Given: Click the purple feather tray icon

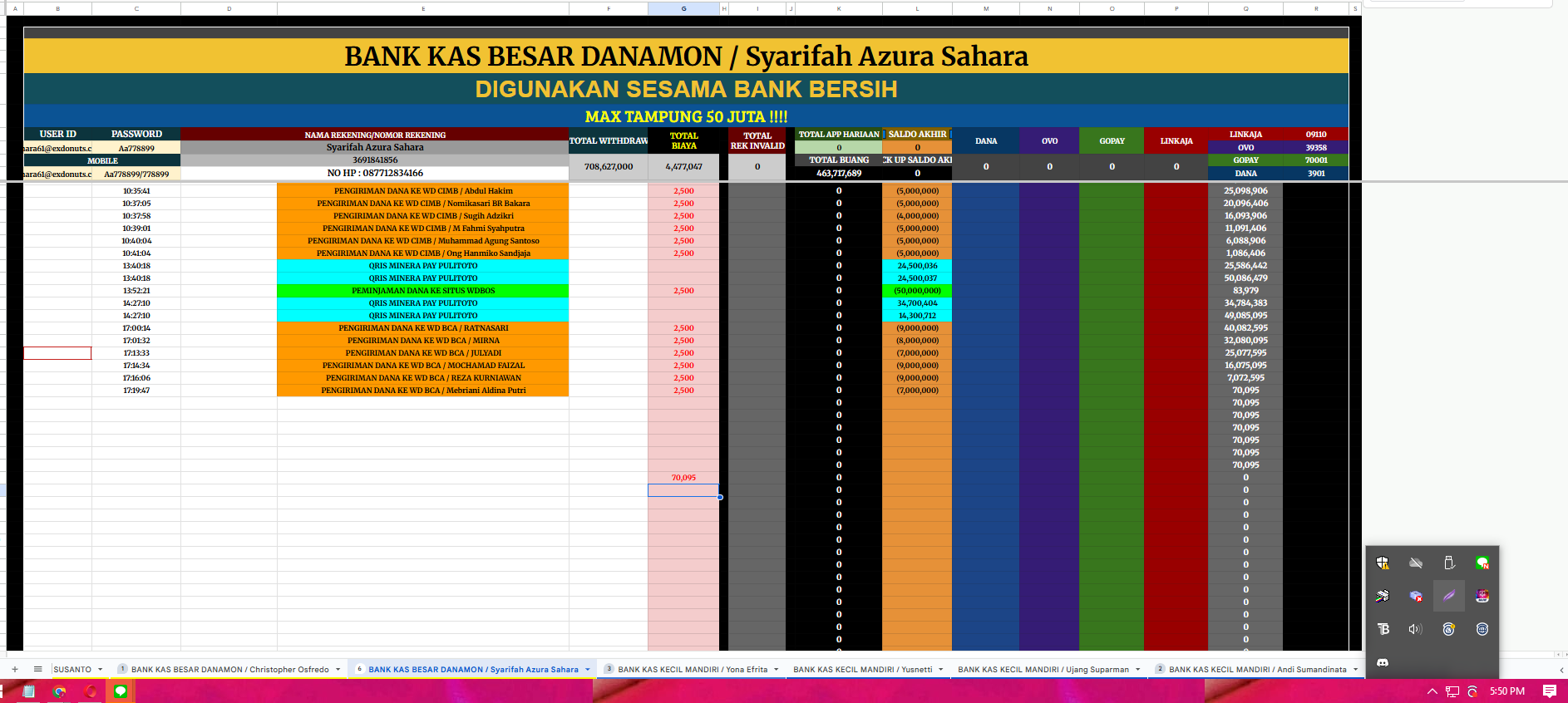Looking at the screenshot, I should (x=1449, y=596).
